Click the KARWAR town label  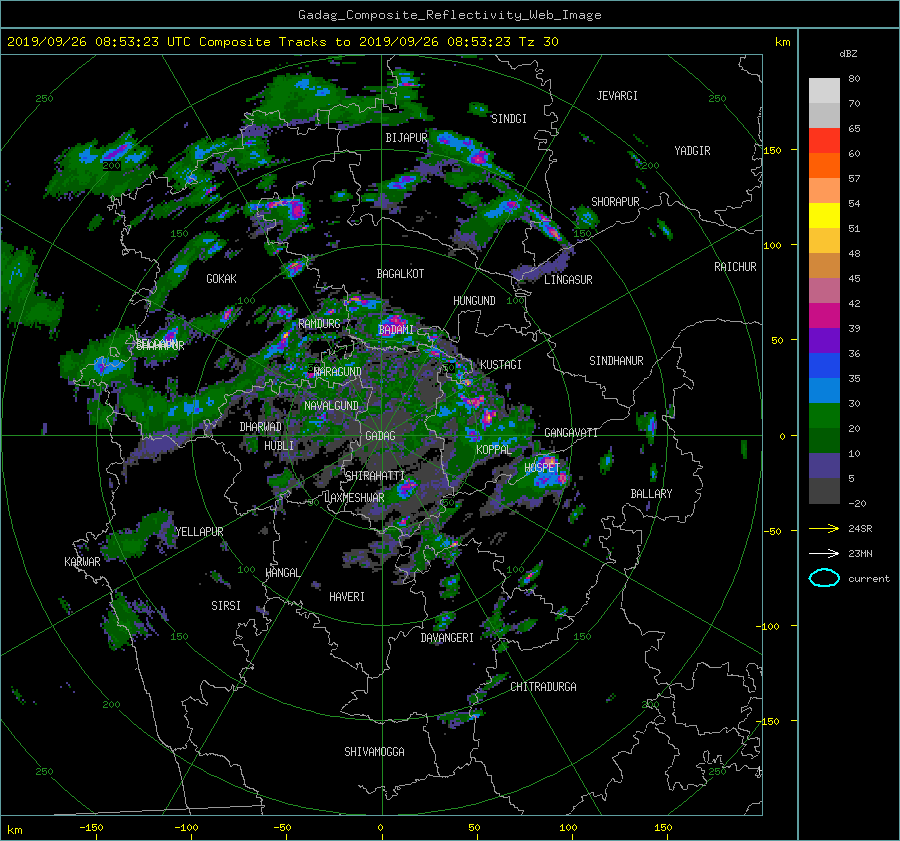click(x=82, y=562)
